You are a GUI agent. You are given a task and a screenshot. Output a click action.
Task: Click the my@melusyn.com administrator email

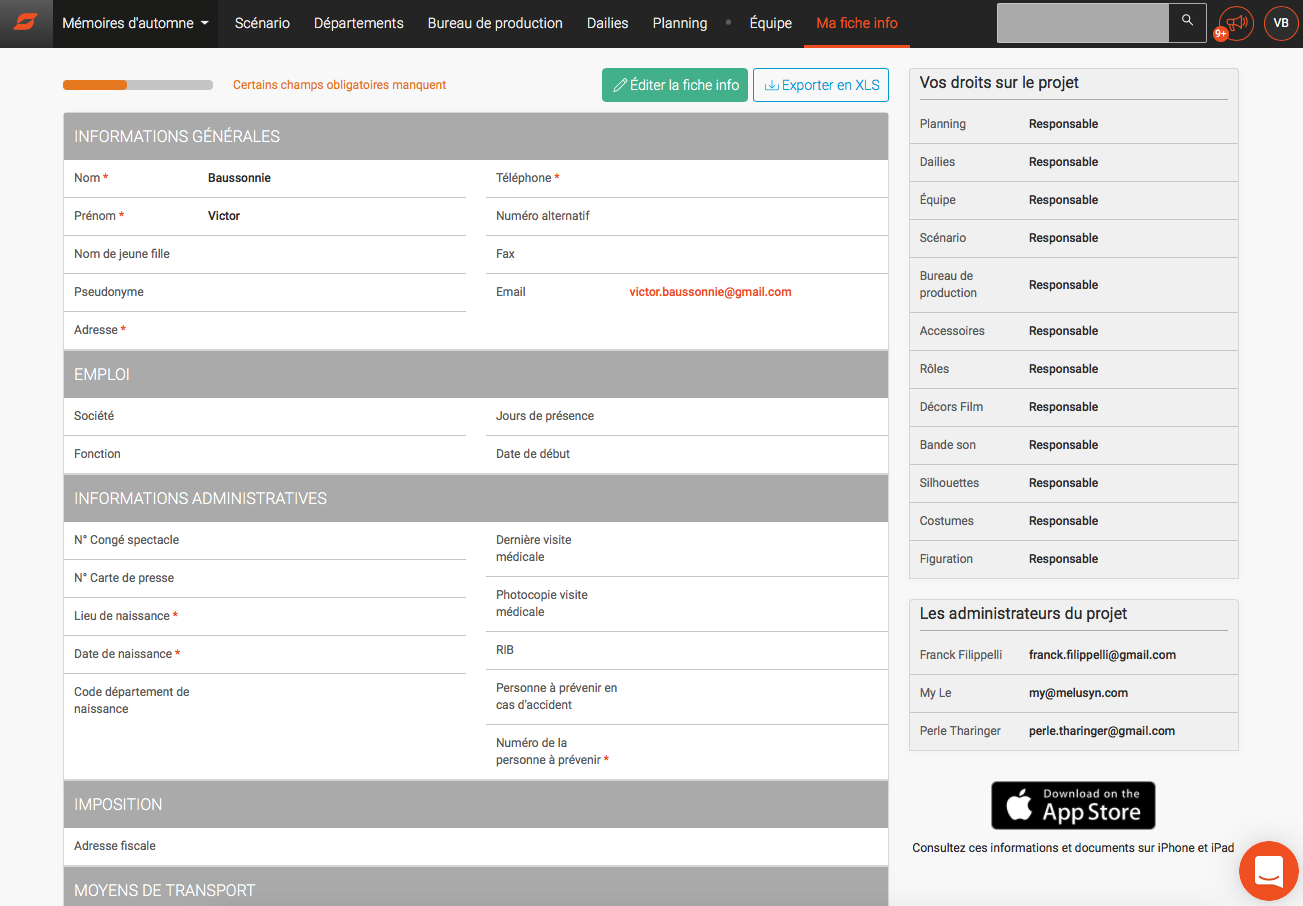click(1078, 693)
